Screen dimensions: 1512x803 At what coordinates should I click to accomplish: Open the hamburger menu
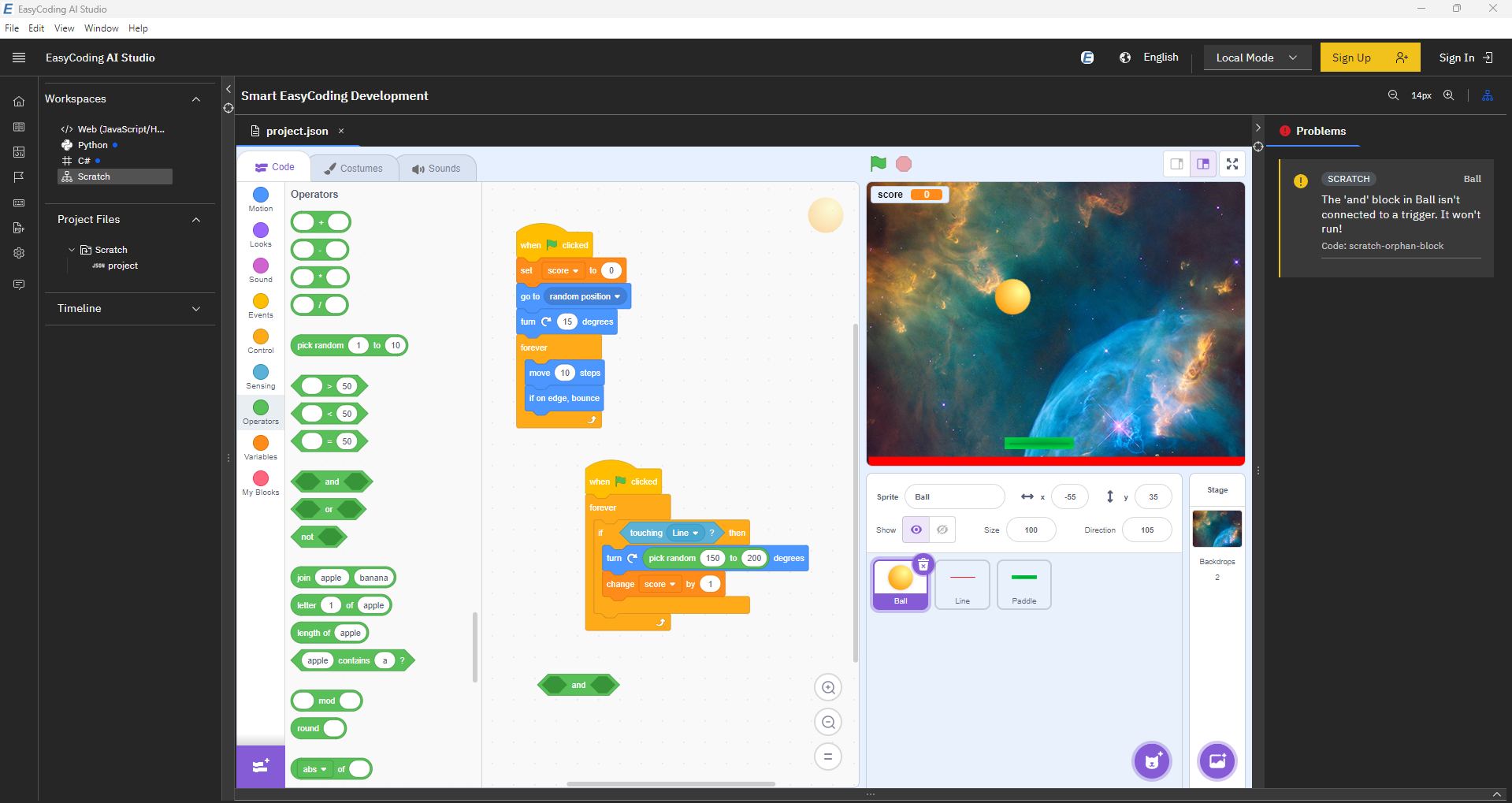[19, 58]
